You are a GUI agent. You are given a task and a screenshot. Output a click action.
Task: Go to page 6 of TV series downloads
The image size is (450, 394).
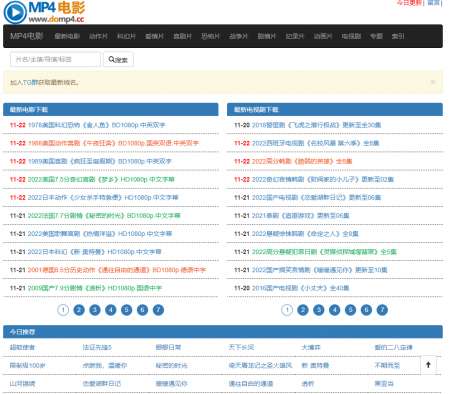(x=366, y=310)
